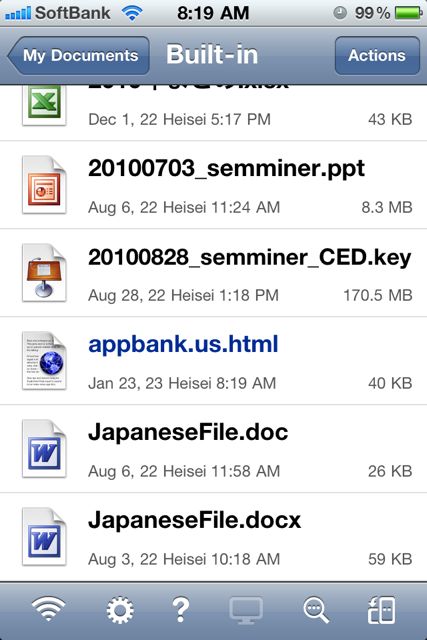Open settings via the gear icon
427x640 pixels.
[120, 610]
